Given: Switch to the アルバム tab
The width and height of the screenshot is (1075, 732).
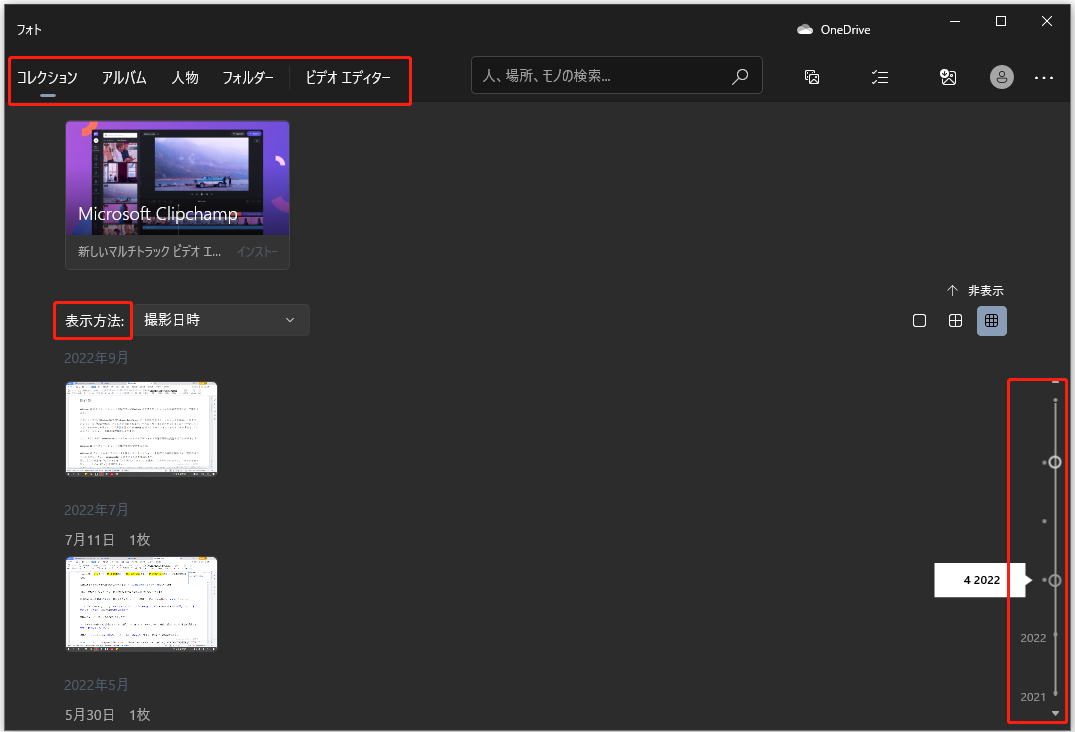Looking at the screenshot, I should (124, 76).
